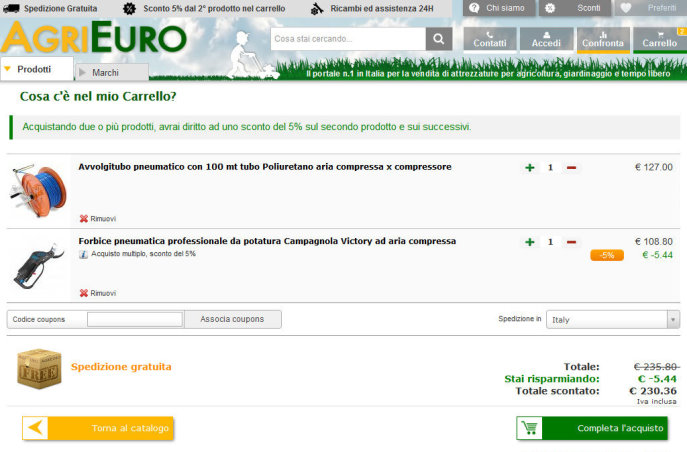Remove the Avvolgitubo pneumatico from cart

pyautogui.click(x=98, y=218)
